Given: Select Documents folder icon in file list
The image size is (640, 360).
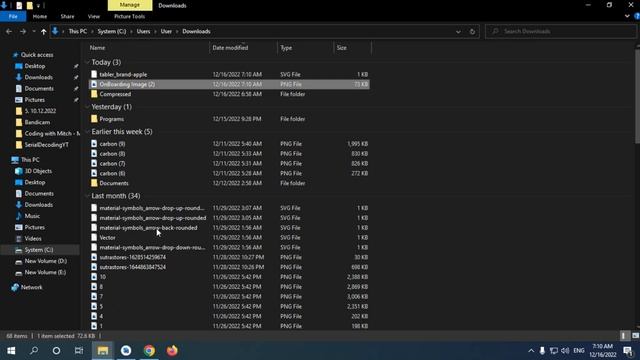Looking at the screenshot, I should pyautogui.click(x=94, y=183).
